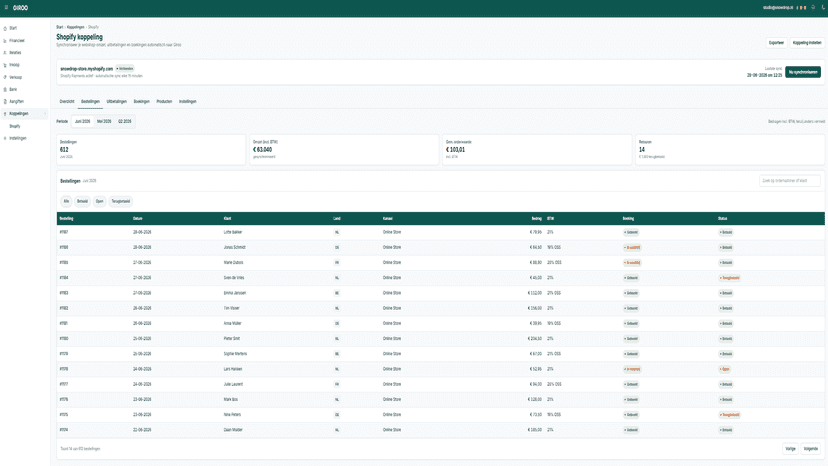Open the Boekingen tab
The image size is (828, 466).
[x=142, y=101]
